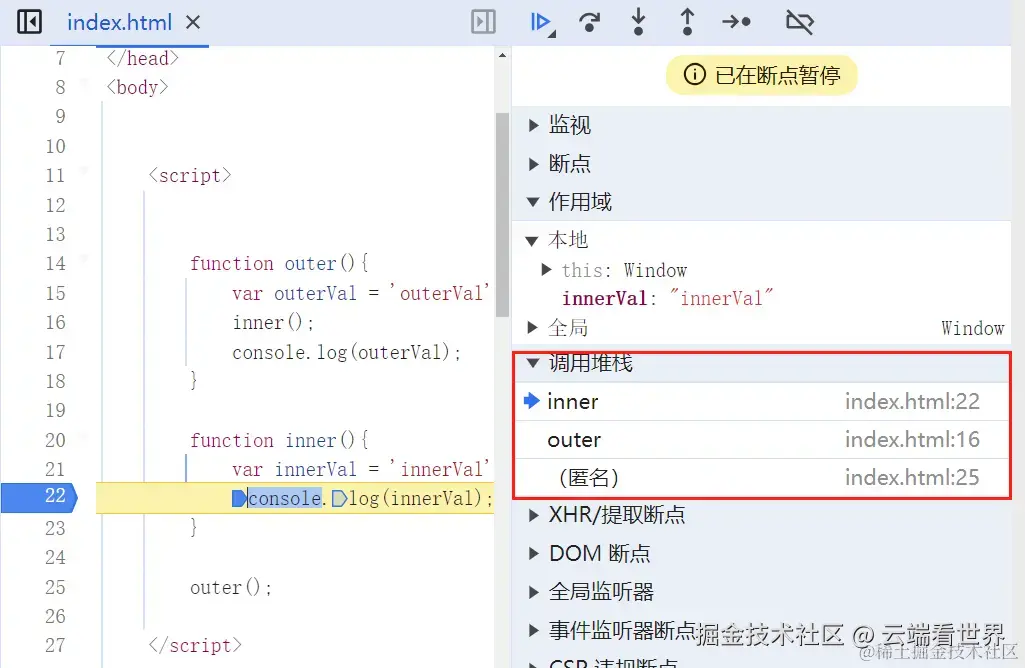Click the scrollbar up arrow in editor
The image size is (1025, 668).
point(502,56)
